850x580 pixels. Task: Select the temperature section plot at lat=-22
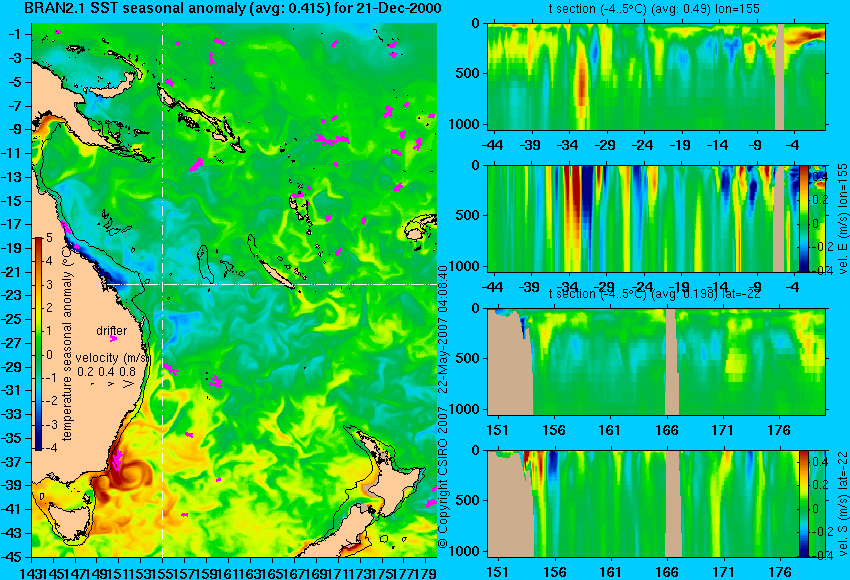(656, 362)
